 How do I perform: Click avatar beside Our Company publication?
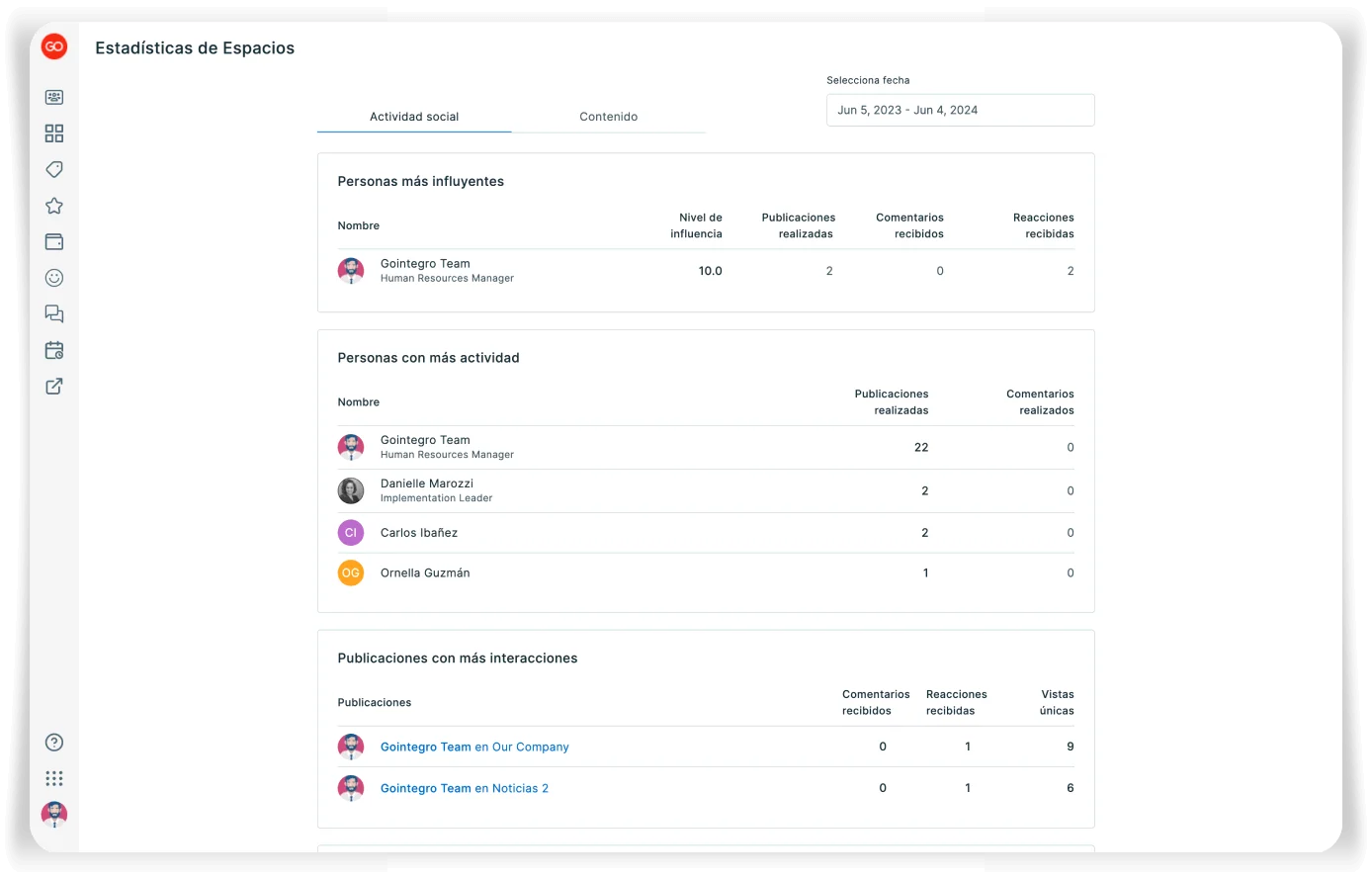(351, 747)
